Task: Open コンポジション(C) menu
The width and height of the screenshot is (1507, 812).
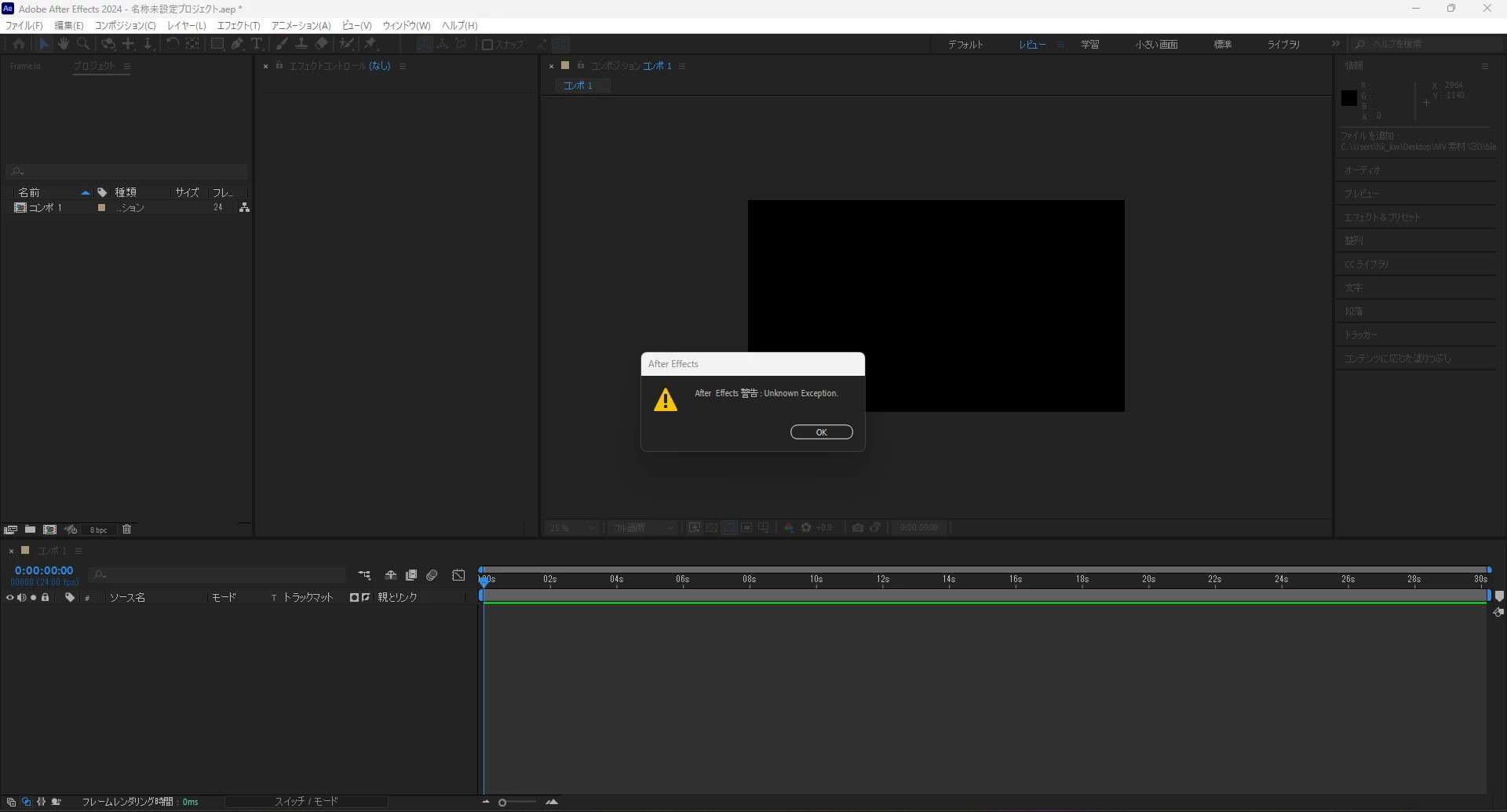Action: point(126,25)
